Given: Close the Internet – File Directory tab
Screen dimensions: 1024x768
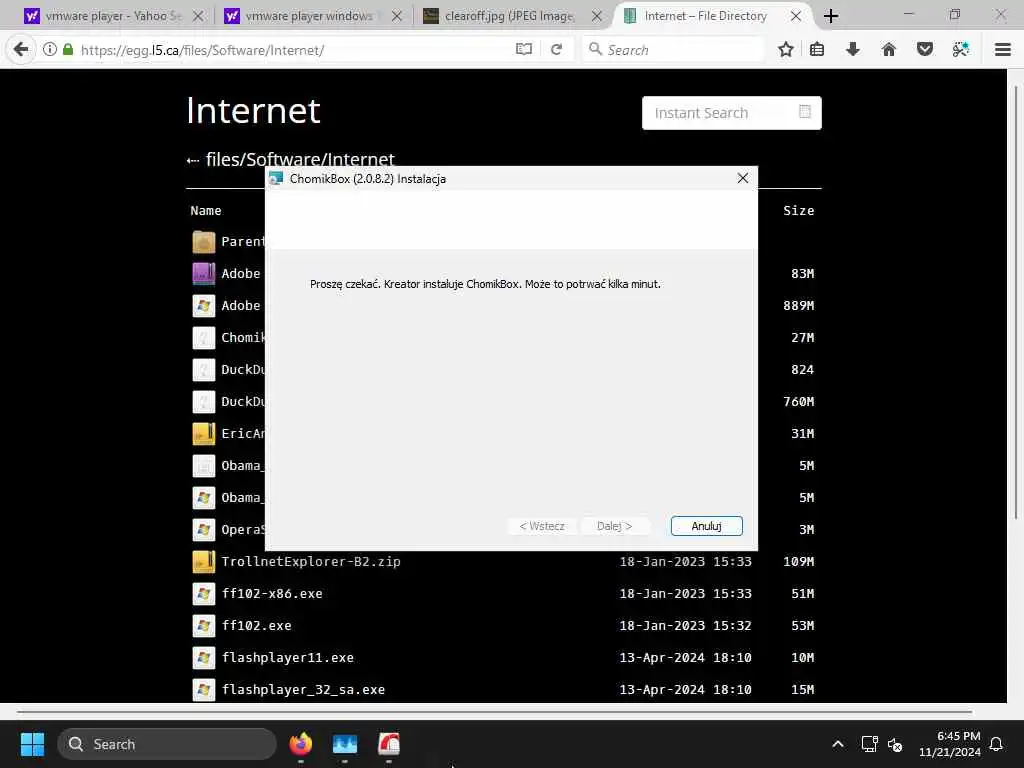Looking at the screenshot, I should (x=796, y=16).
